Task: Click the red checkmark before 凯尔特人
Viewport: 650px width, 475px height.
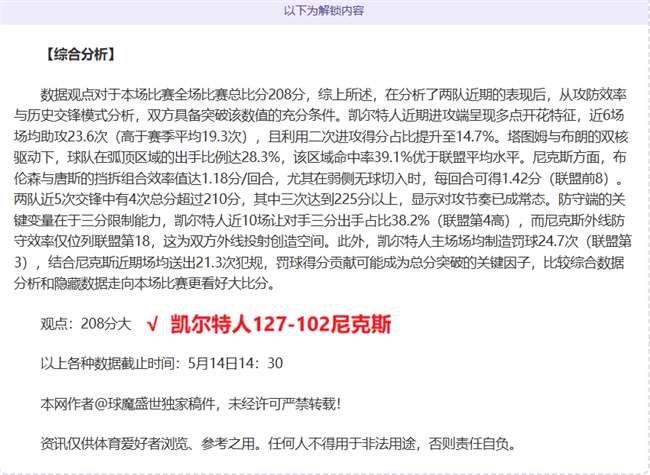Action: tap(153, 324)
